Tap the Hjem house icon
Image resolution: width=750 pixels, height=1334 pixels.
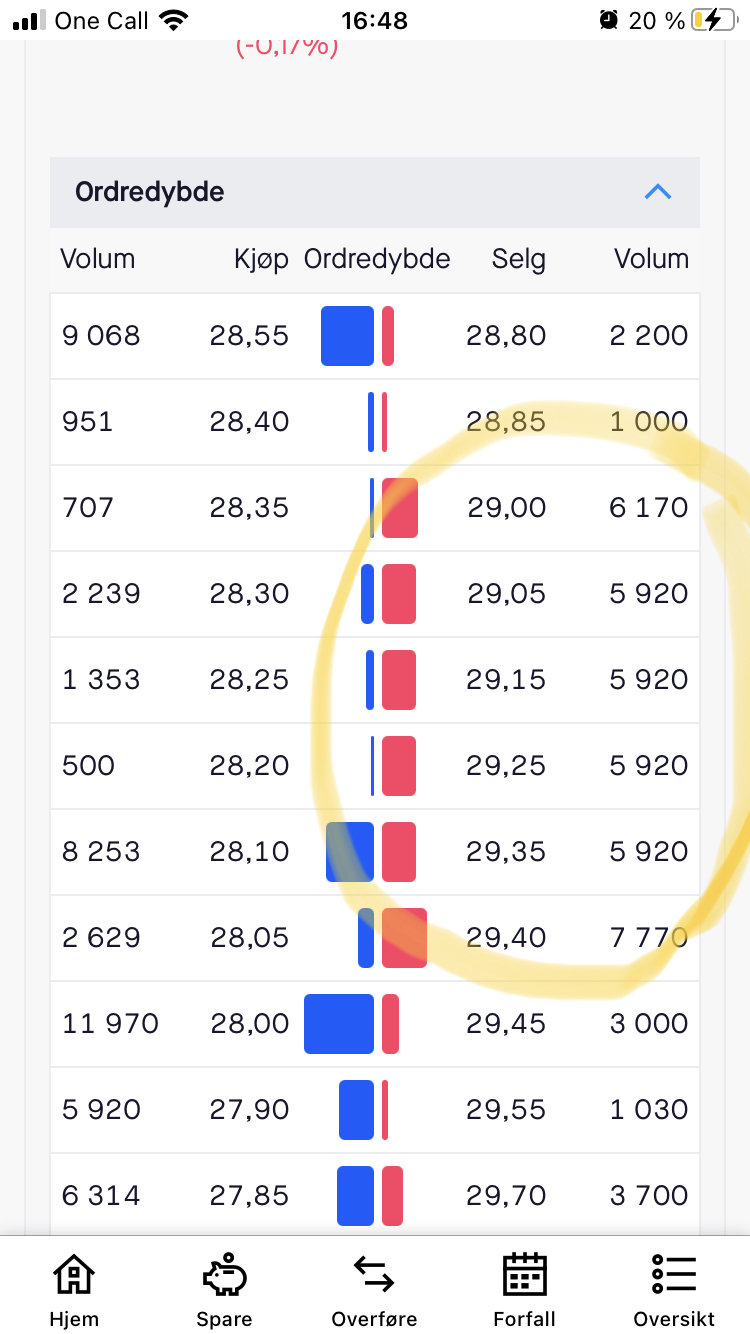74,1275
